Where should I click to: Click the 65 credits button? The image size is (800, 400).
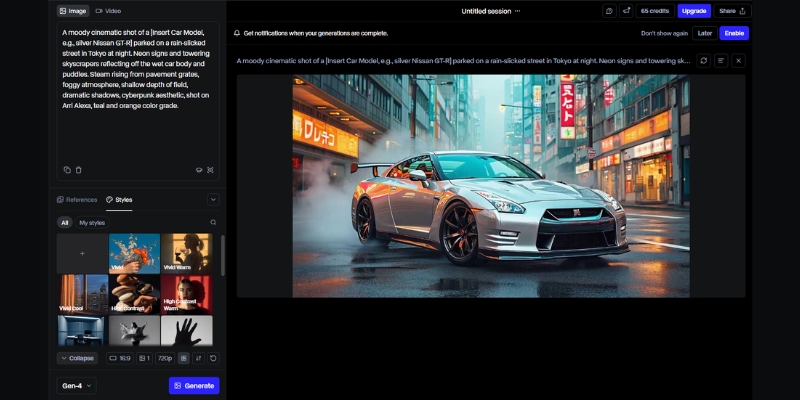655,11
